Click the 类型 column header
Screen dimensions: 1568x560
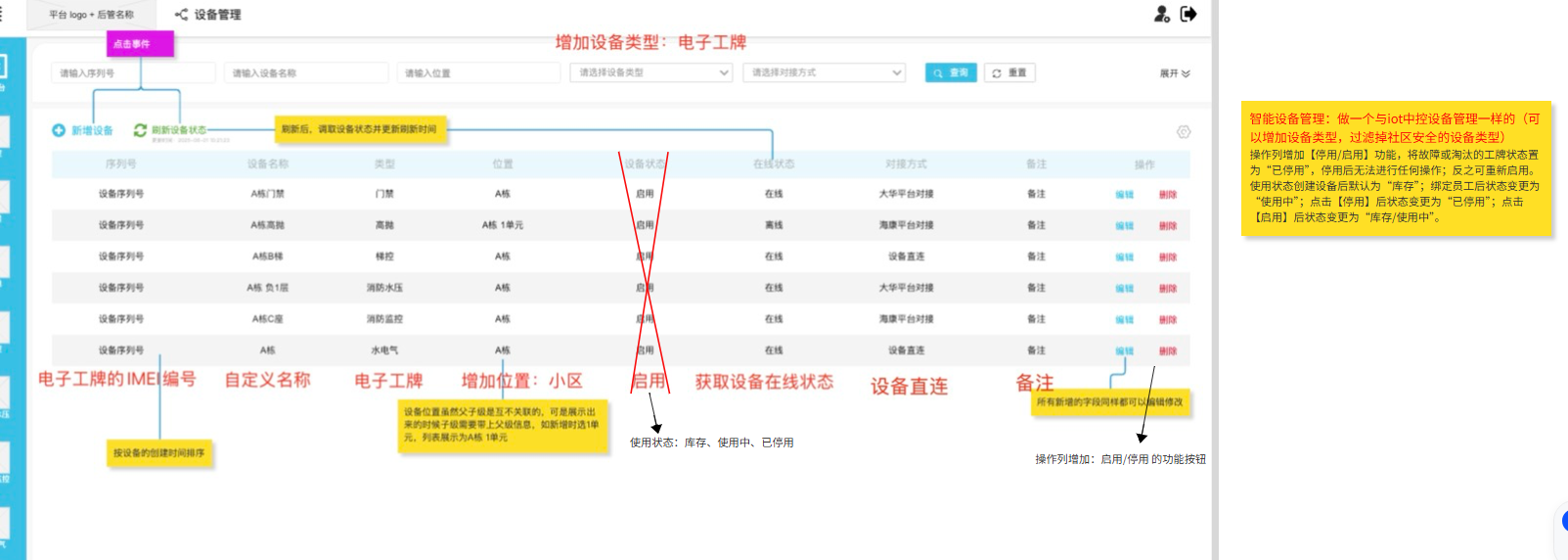(384, 163)
